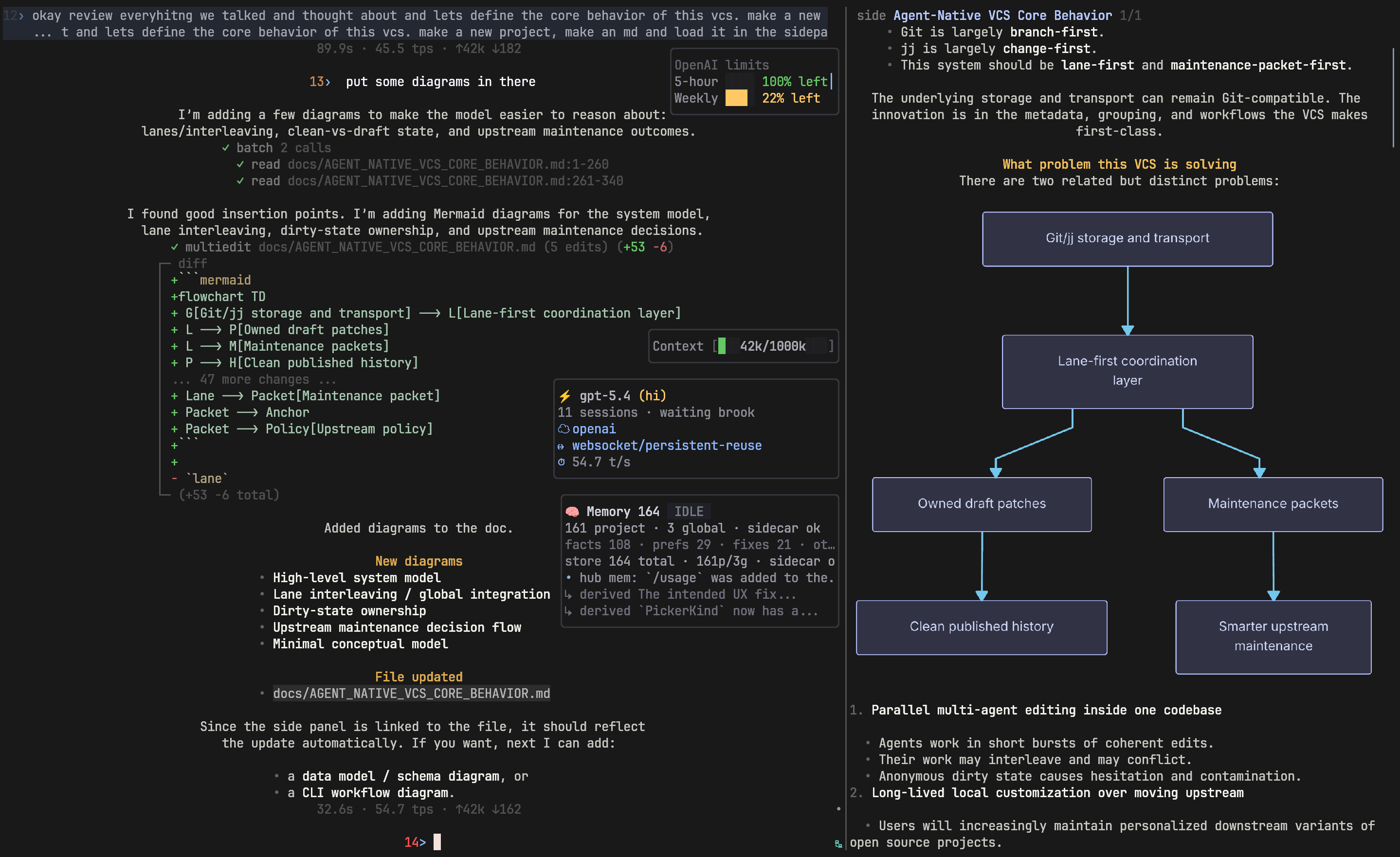Click 'Upstream maintenance decision flow' bullet
This screenshot has width=1400, height=857.
(397, 627)
